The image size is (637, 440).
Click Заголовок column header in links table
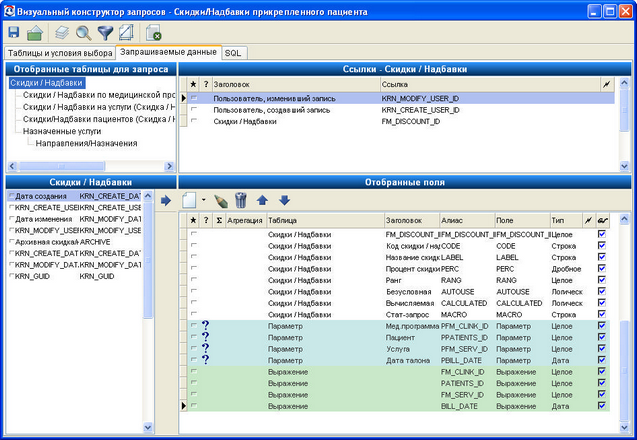(296, 85)
